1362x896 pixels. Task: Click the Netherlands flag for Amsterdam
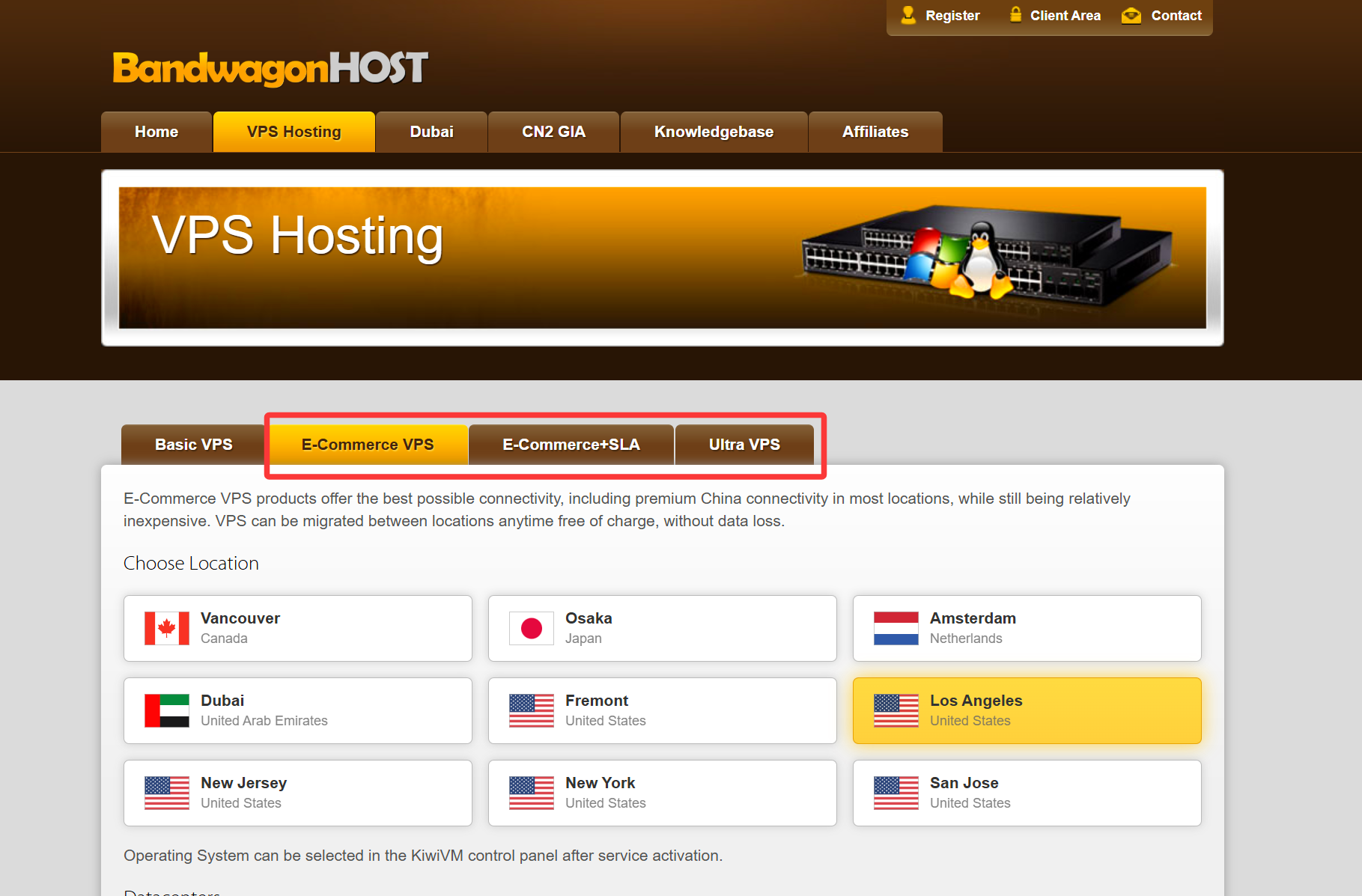(x=896, y=628)
